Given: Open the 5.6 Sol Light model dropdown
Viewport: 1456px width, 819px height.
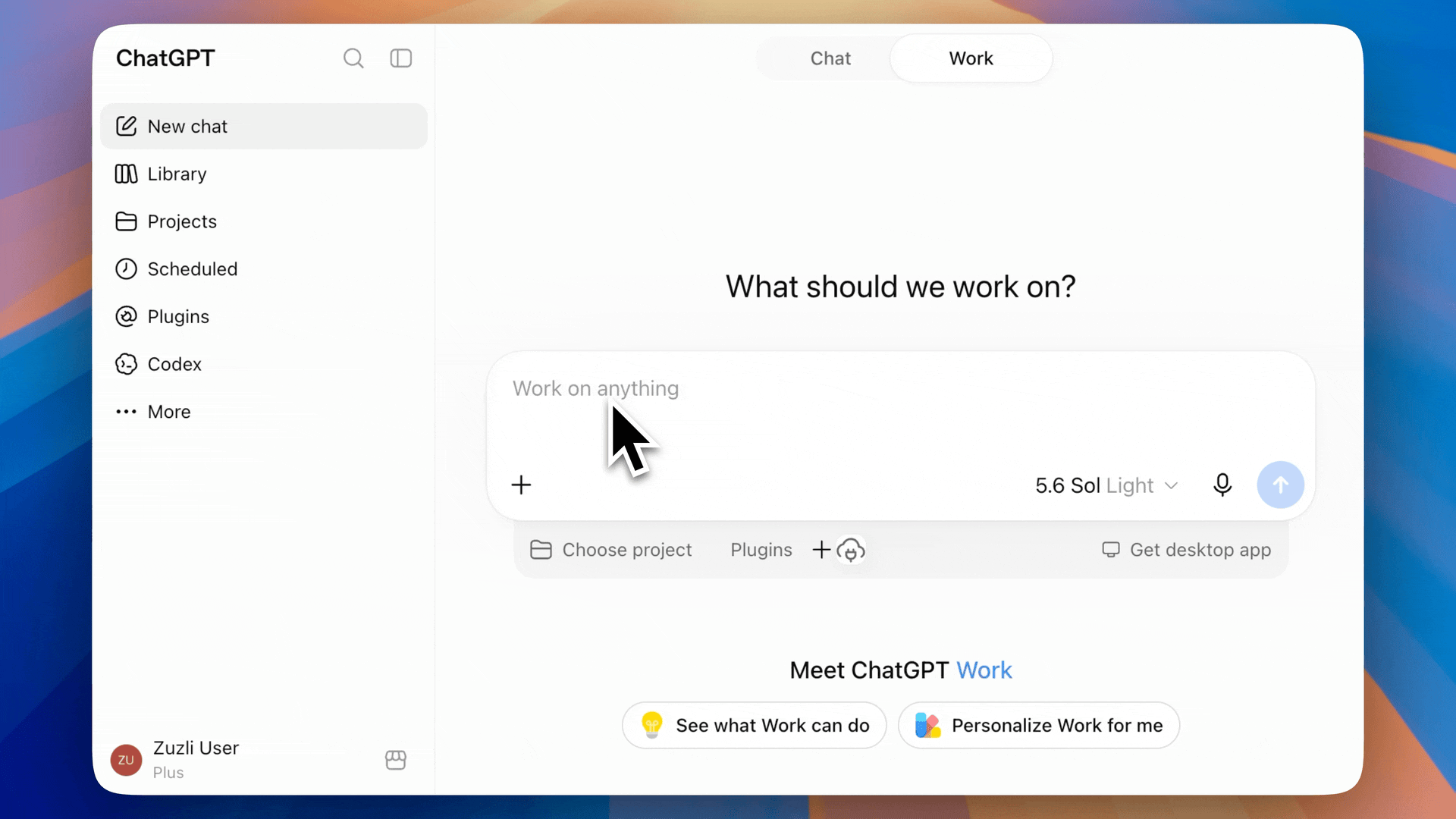Looking at the screenshot, I should click(x=1106, y=485).
